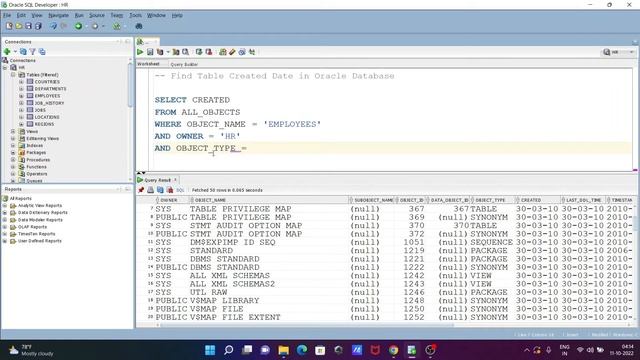Click the SQL History icon
The image size is (640, 360).
pos(242,52)
